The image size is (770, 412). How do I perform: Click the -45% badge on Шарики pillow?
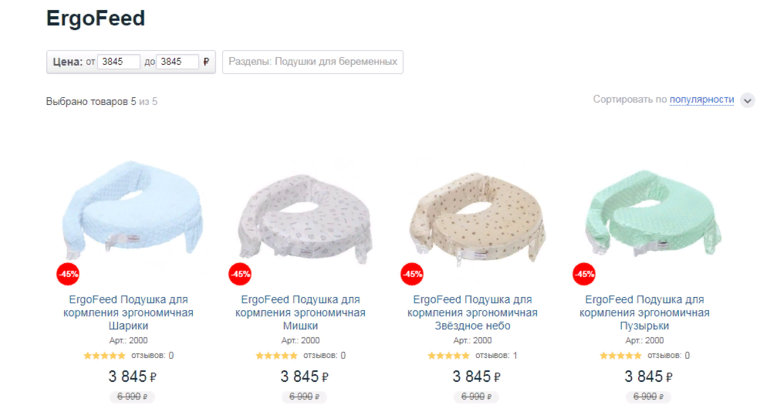(68, 274)
